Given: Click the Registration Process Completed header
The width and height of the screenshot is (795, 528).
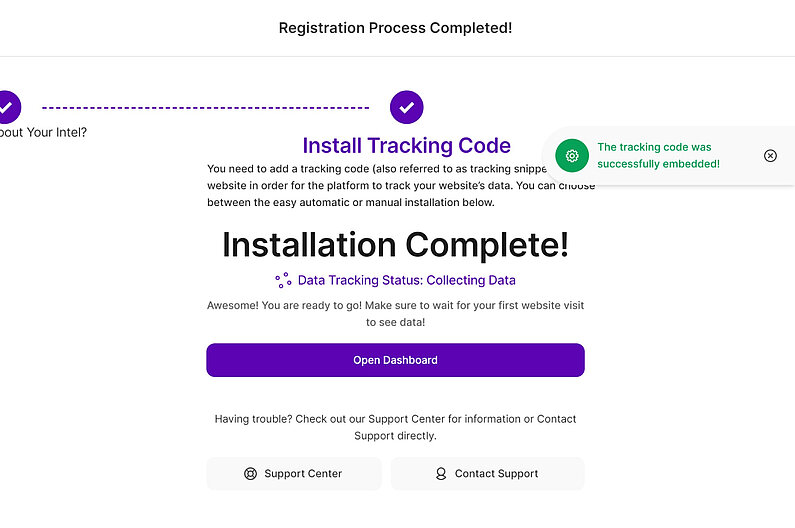Looking at the screenshot, I should (x=395, y=27).
